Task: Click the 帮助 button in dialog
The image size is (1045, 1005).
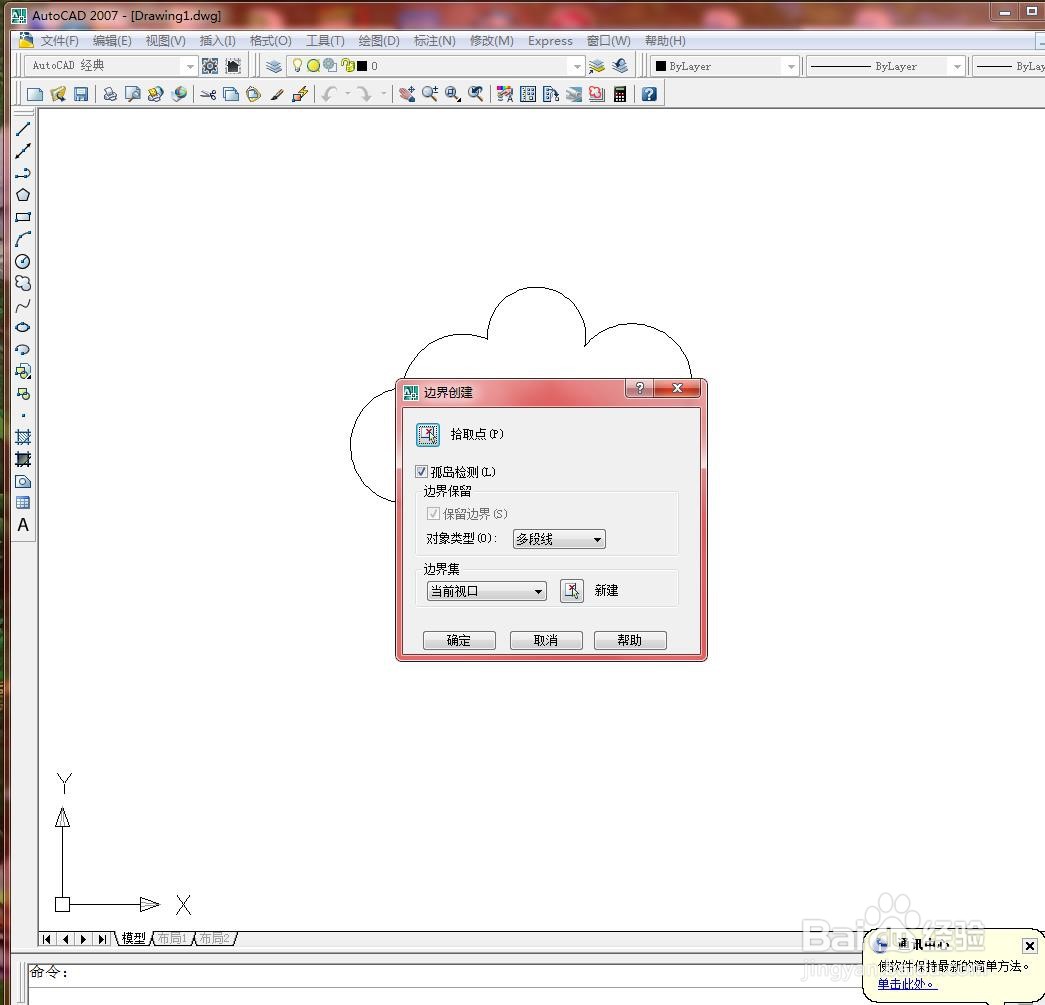Action: (630, 640)
